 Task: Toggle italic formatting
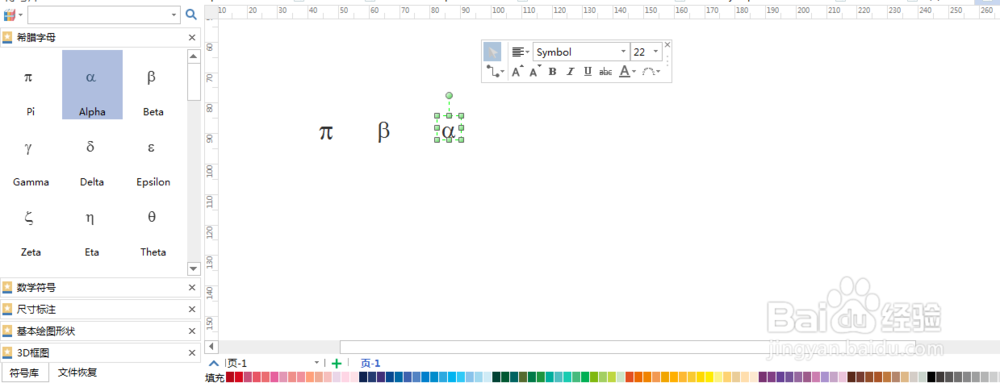pos(570,71)
